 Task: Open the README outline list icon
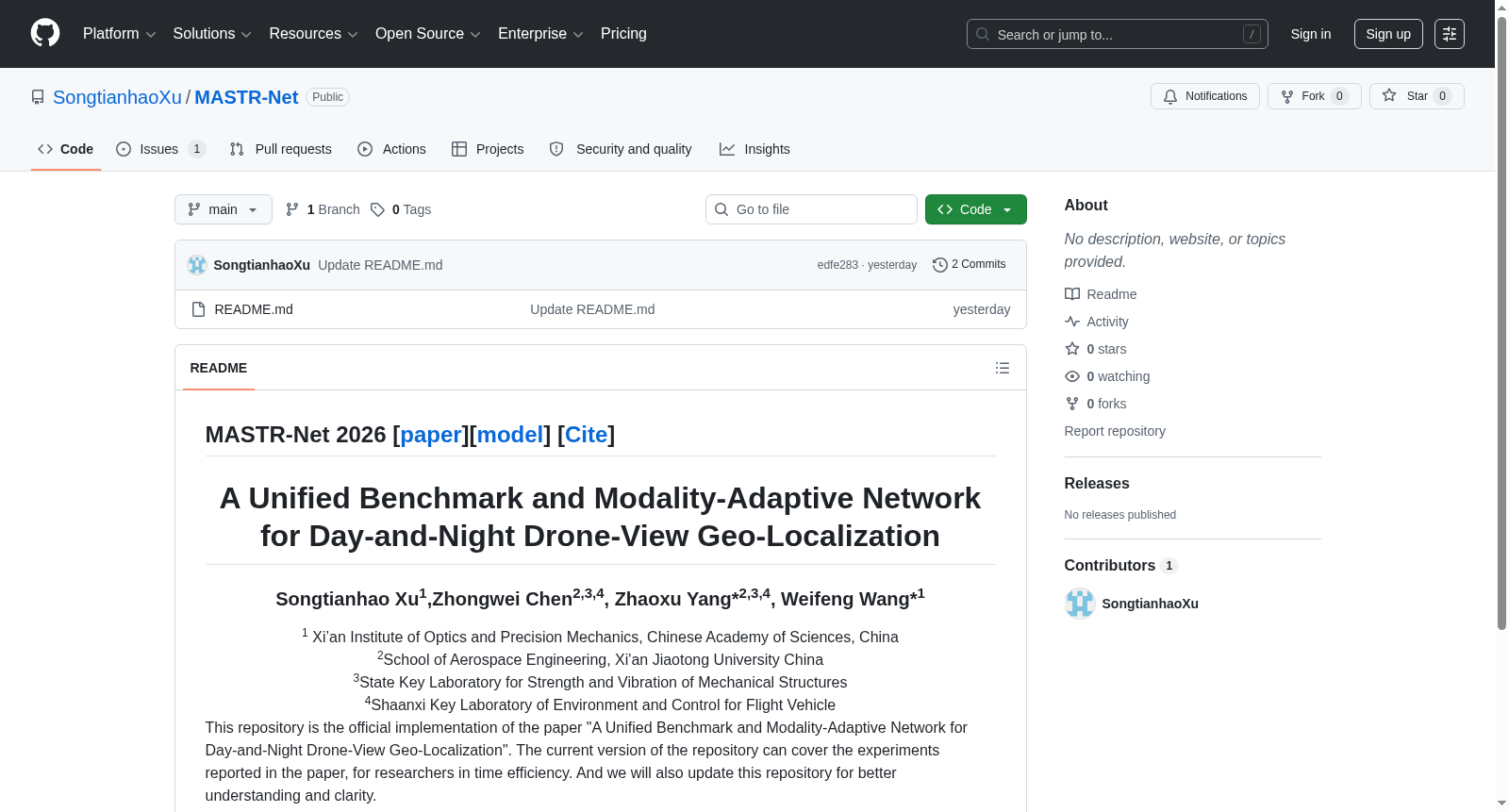1002,368
